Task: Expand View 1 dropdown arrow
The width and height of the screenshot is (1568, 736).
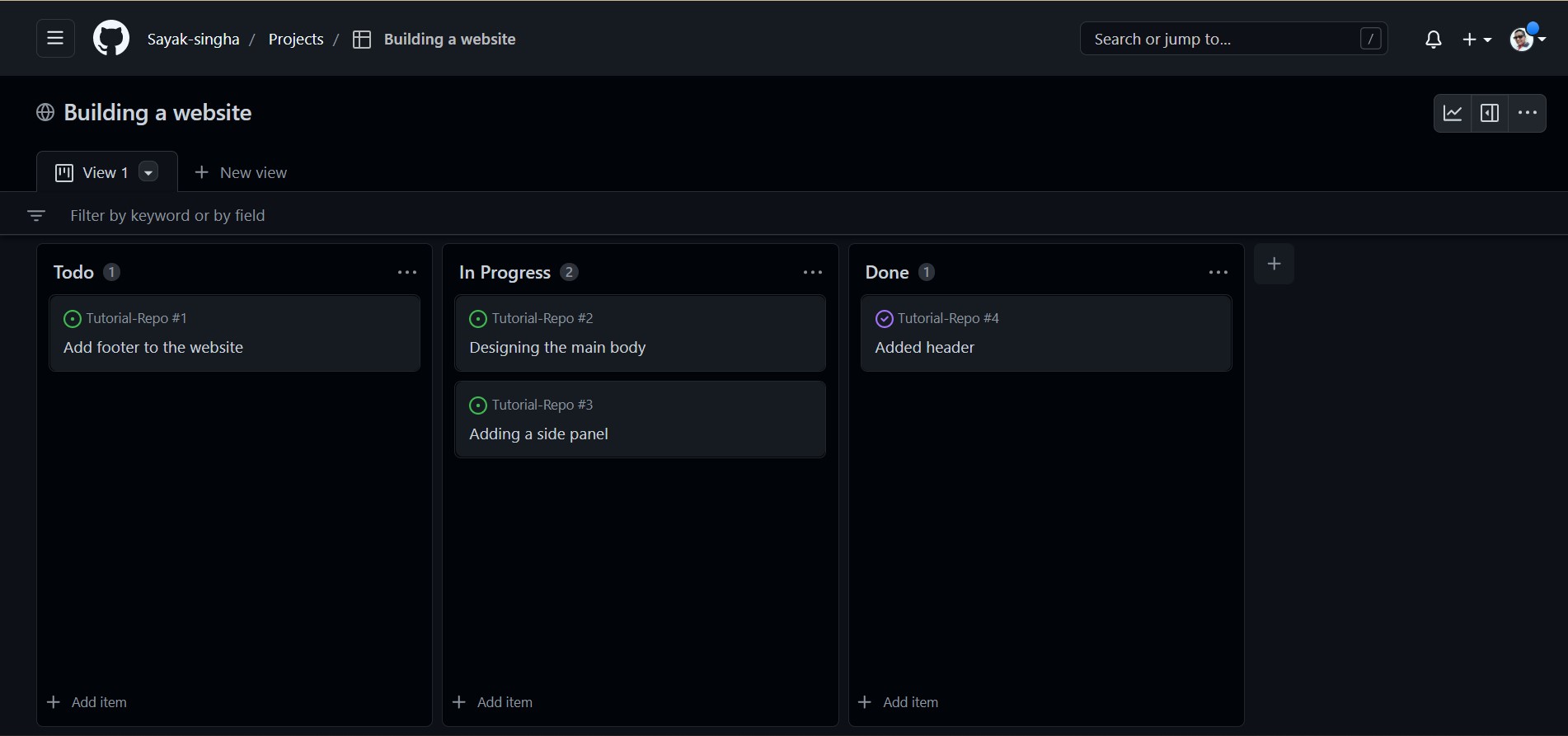Action: pos(148,172)
